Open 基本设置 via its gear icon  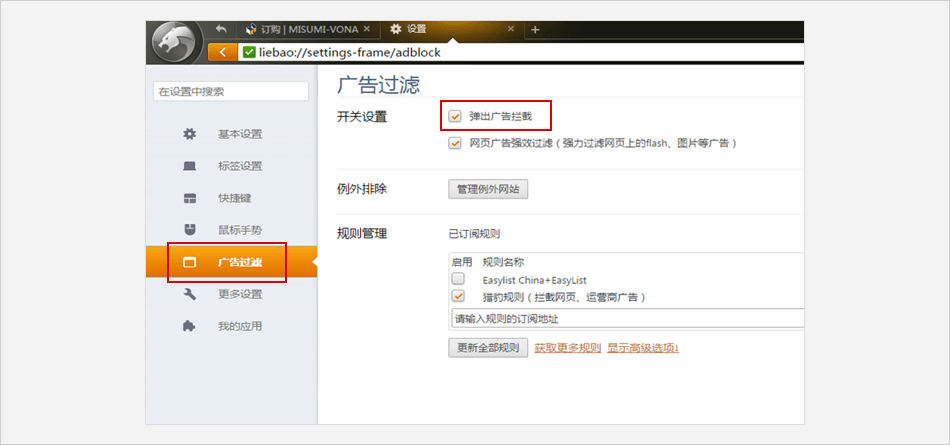click(190, 134)
